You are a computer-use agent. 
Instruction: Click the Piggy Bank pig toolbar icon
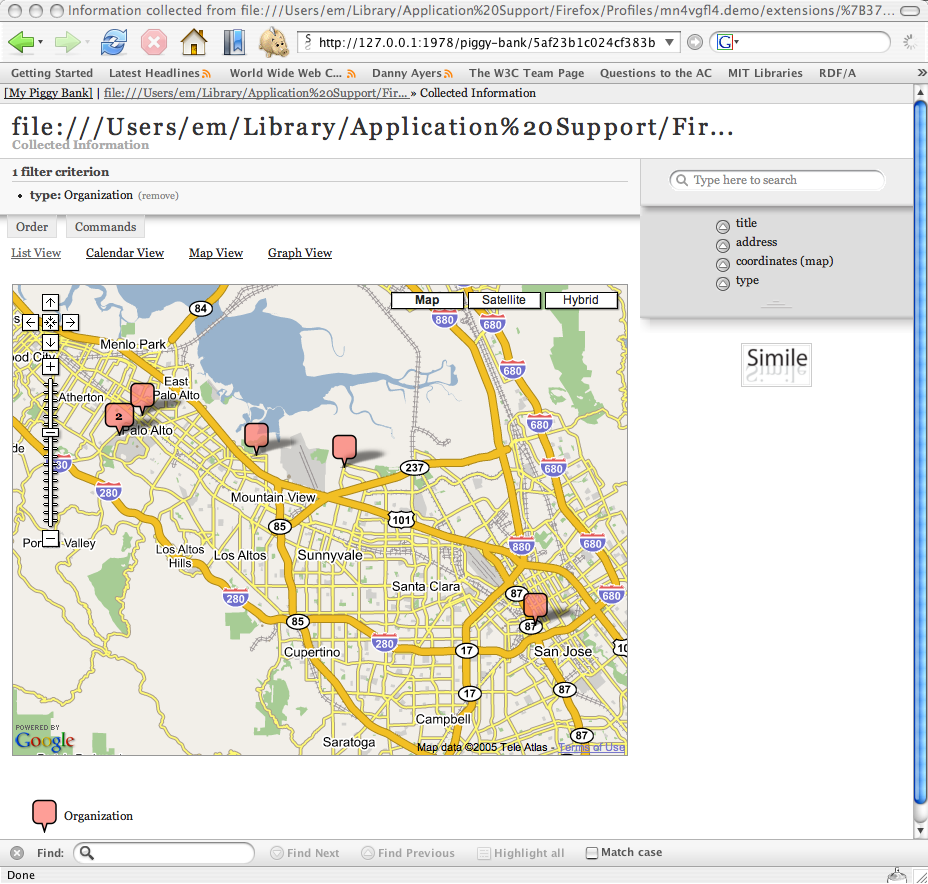tap(273, 42)
